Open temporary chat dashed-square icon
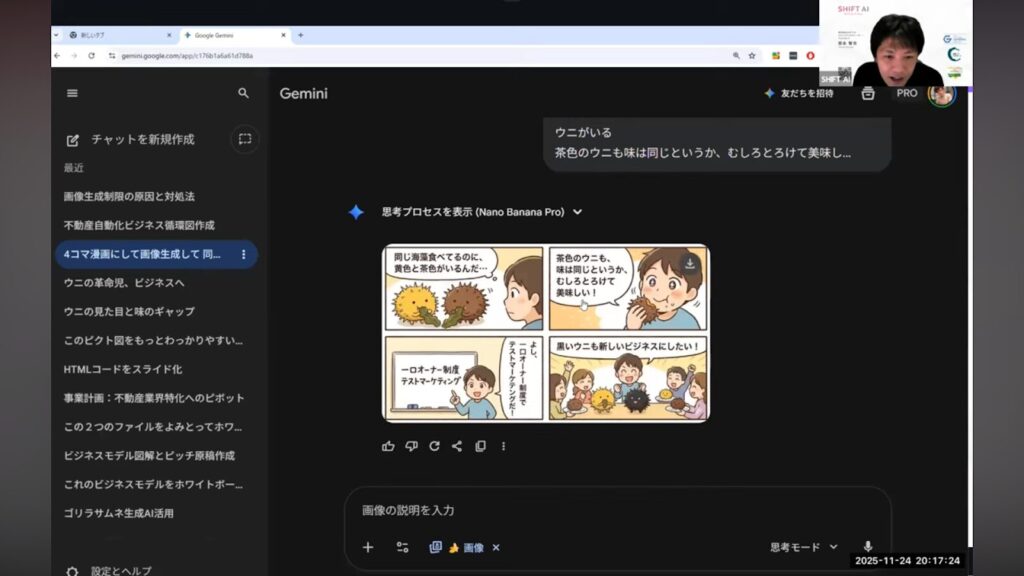 244,139
